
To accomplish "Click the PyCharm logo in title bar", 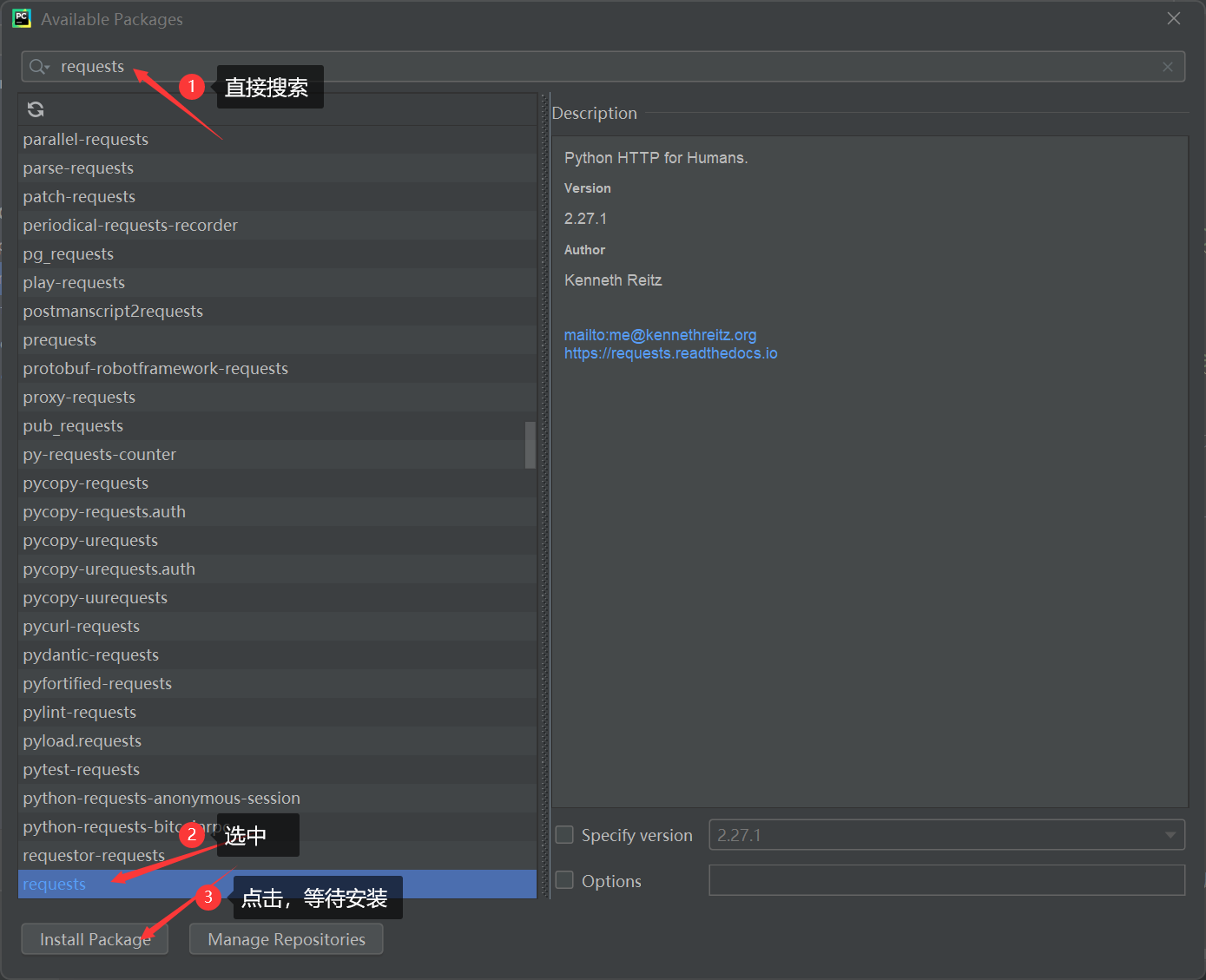I will pyautogui.click(x=22, y=18).
